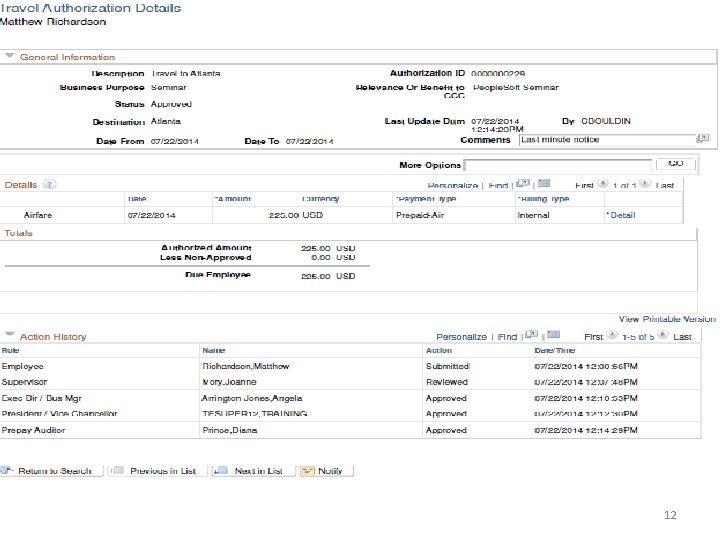
Task: Click inside the Comments field
Action: pyautogui.click(x=608, y=140)
